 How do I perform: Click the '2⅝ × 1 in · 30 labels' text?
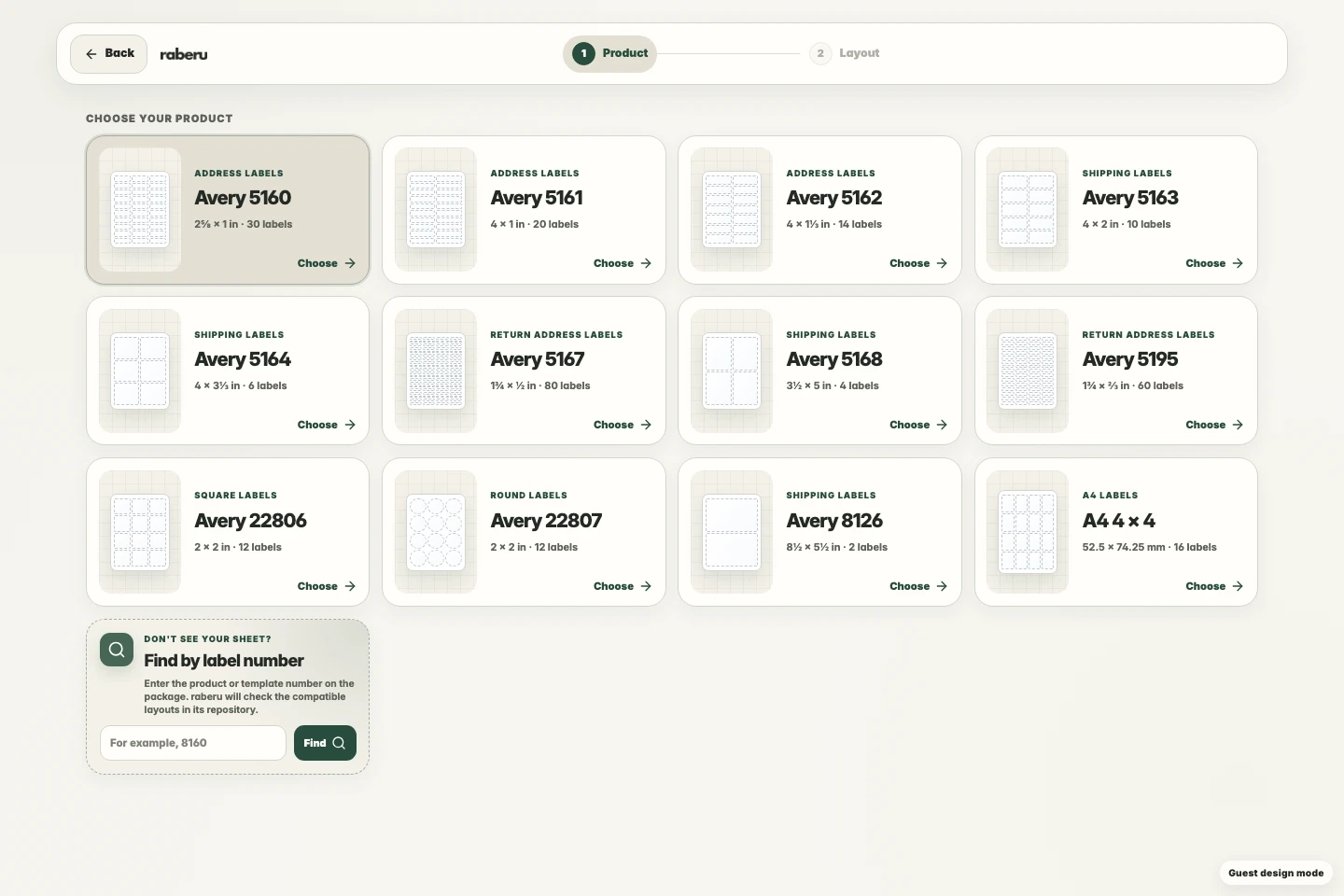pyautogui.click(x=244, y=224)
